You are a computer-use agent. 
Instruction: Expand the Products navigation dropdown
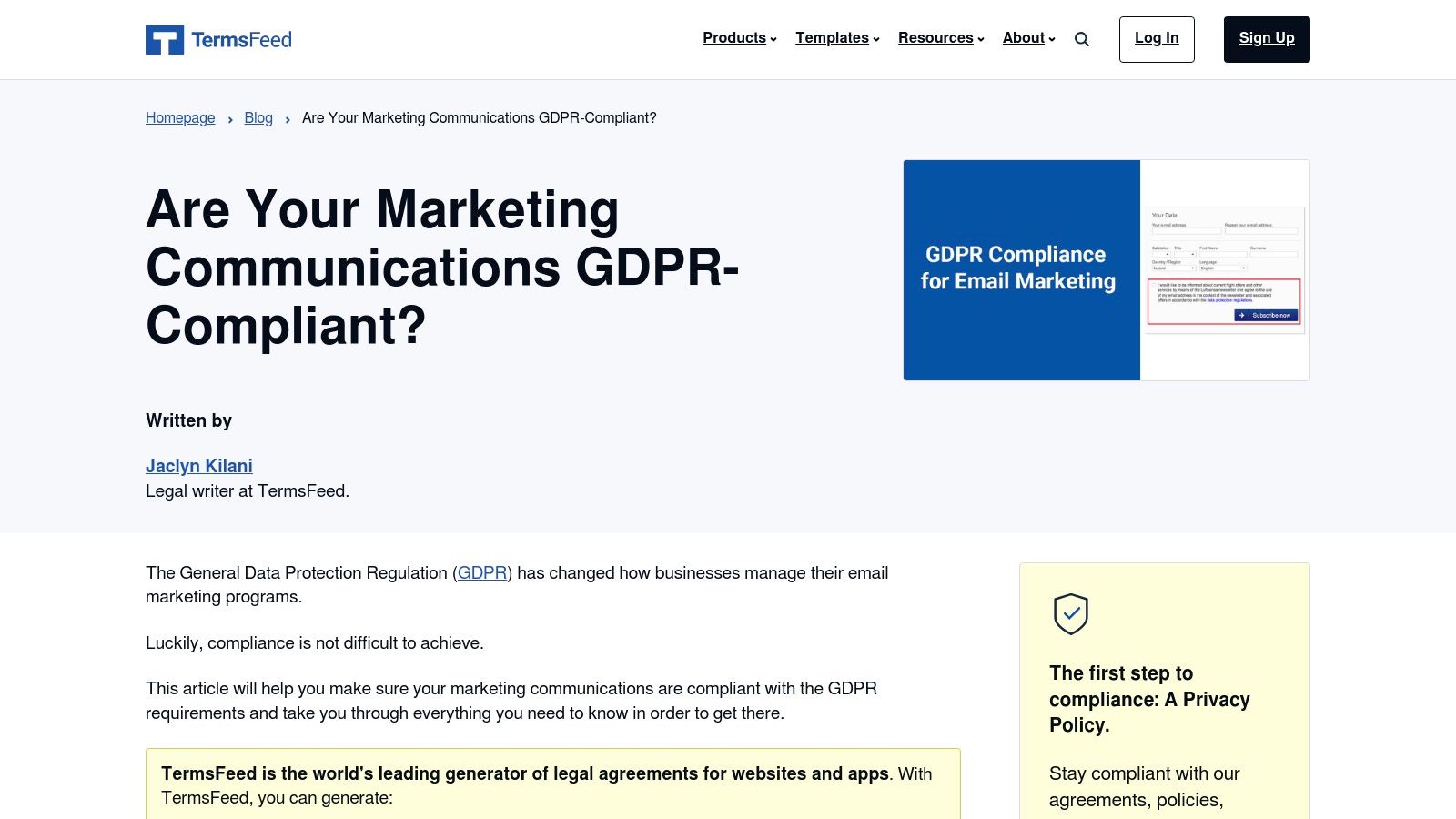click(x=733, y=38)
